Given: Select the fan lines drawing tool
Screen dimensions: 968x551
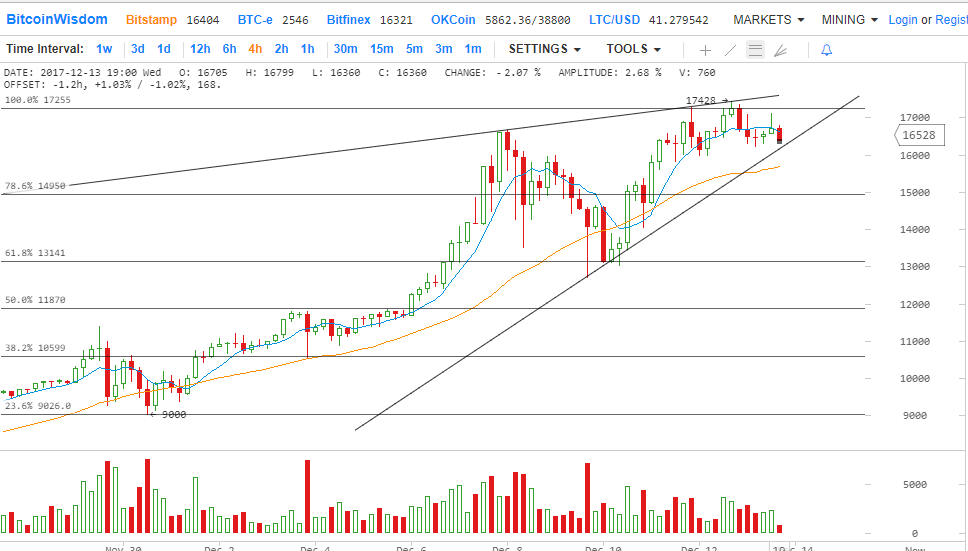Looking at the screenshot, I should [781, 49].
